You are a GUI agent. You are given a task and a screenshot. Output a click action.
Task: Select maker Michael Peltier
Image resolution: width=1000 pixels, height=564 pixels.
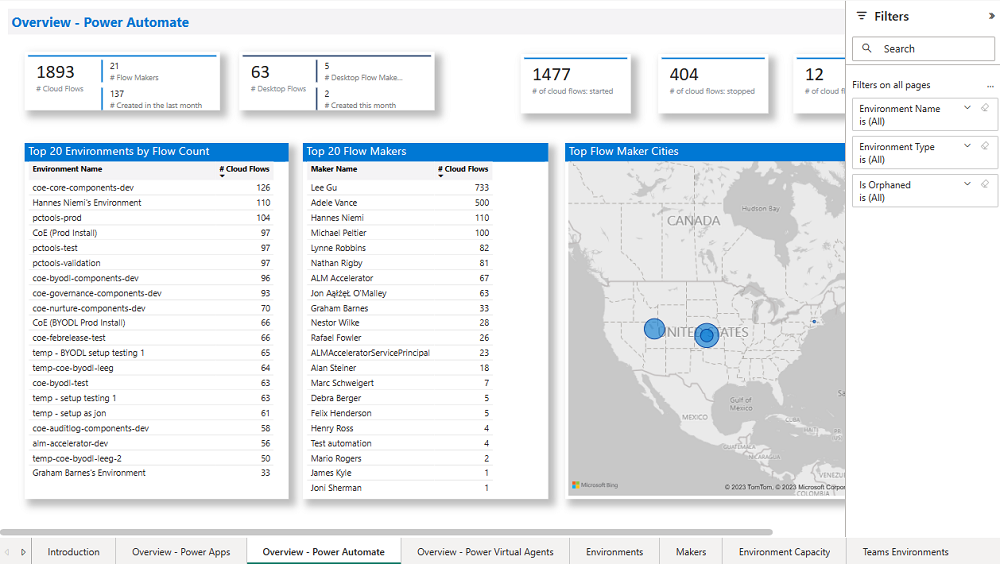point(400,233)
